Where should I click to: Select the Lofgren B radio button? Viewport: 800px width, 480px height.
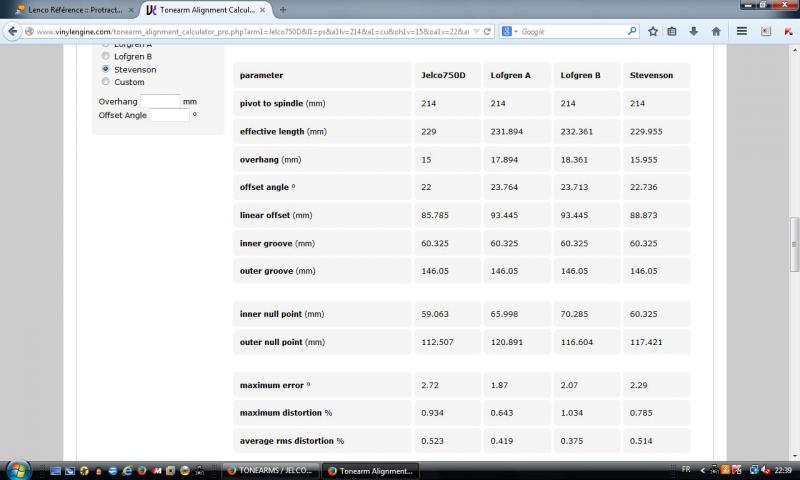pos(106,56)
